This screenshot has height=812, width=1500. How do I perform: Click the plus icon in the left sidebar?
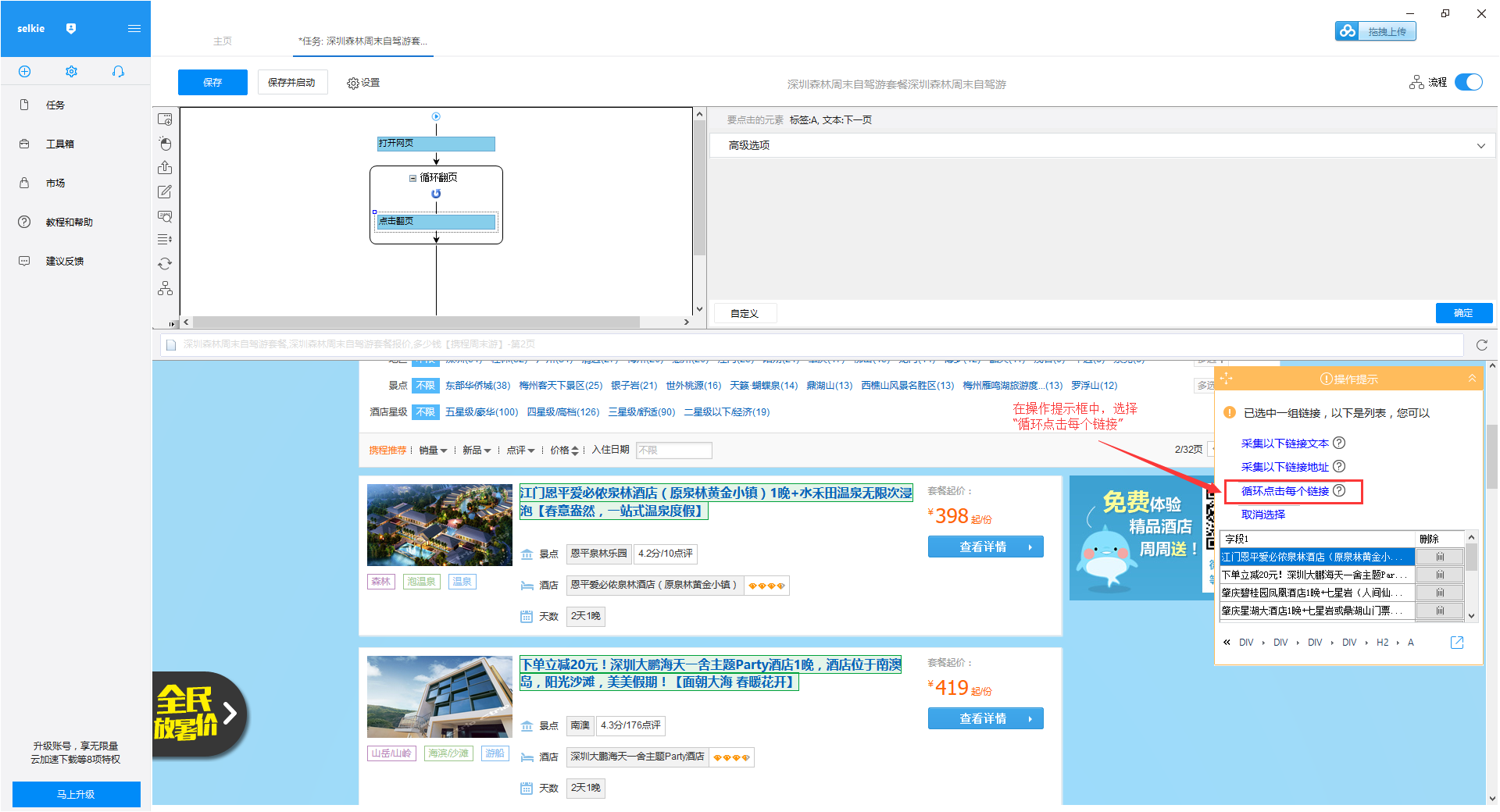[x=24, y=71]
